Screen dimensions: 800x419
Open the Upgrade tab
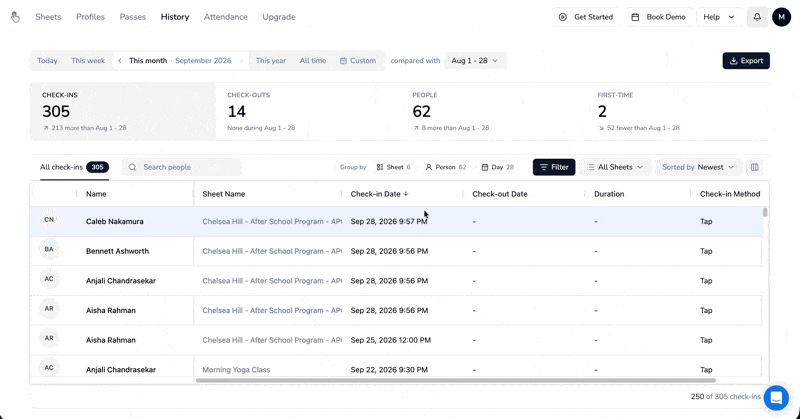[279, 17]
